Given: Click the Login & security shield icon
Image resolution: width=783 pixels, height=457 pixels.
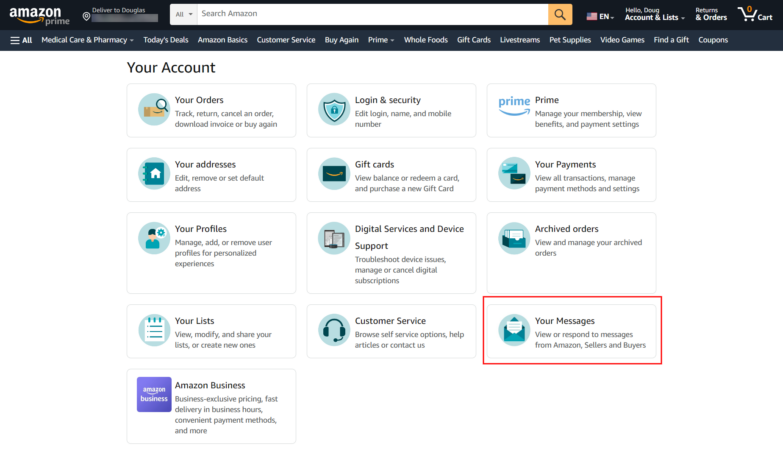Looking at the screenshot, I should (x=334, y=109).
